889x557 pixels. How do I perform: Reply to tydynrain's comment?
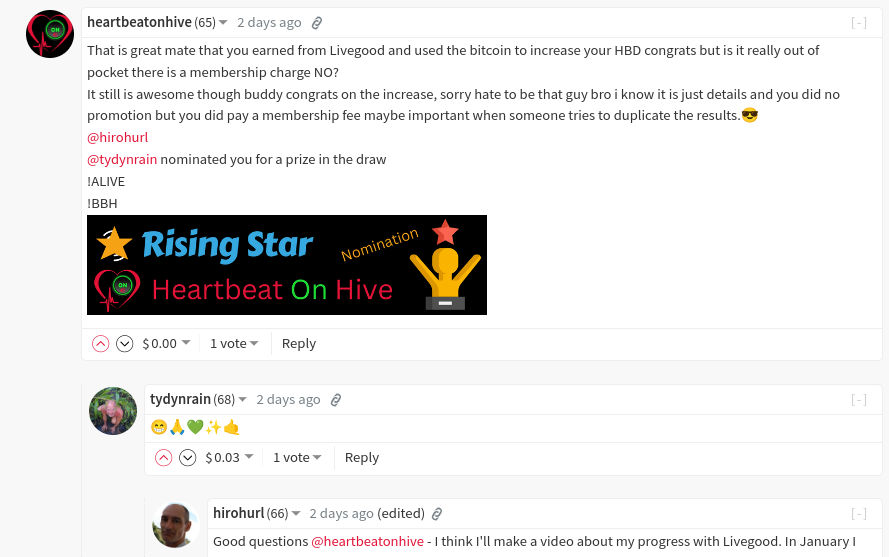coord(362,458)
